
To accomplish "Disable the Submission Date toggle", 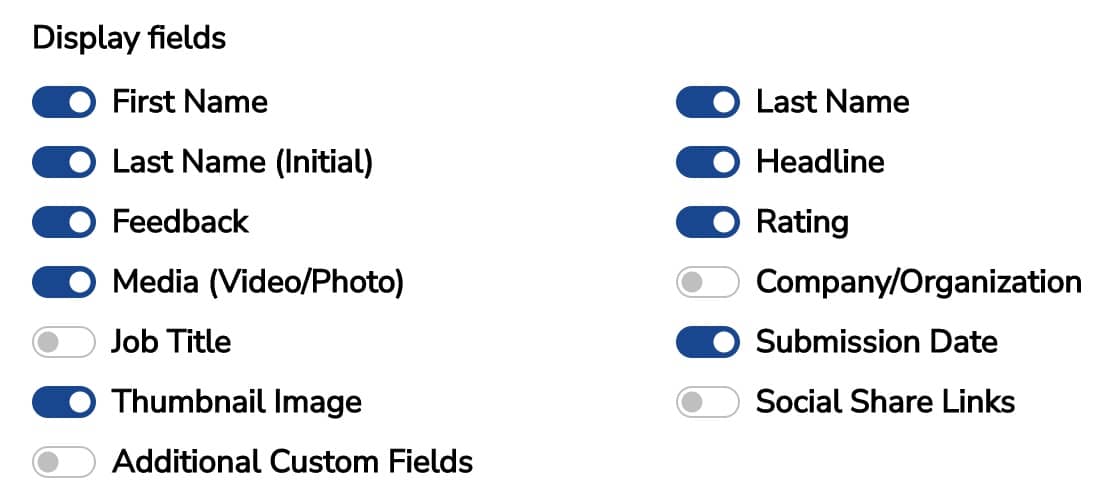I will [x=708, y=342].
